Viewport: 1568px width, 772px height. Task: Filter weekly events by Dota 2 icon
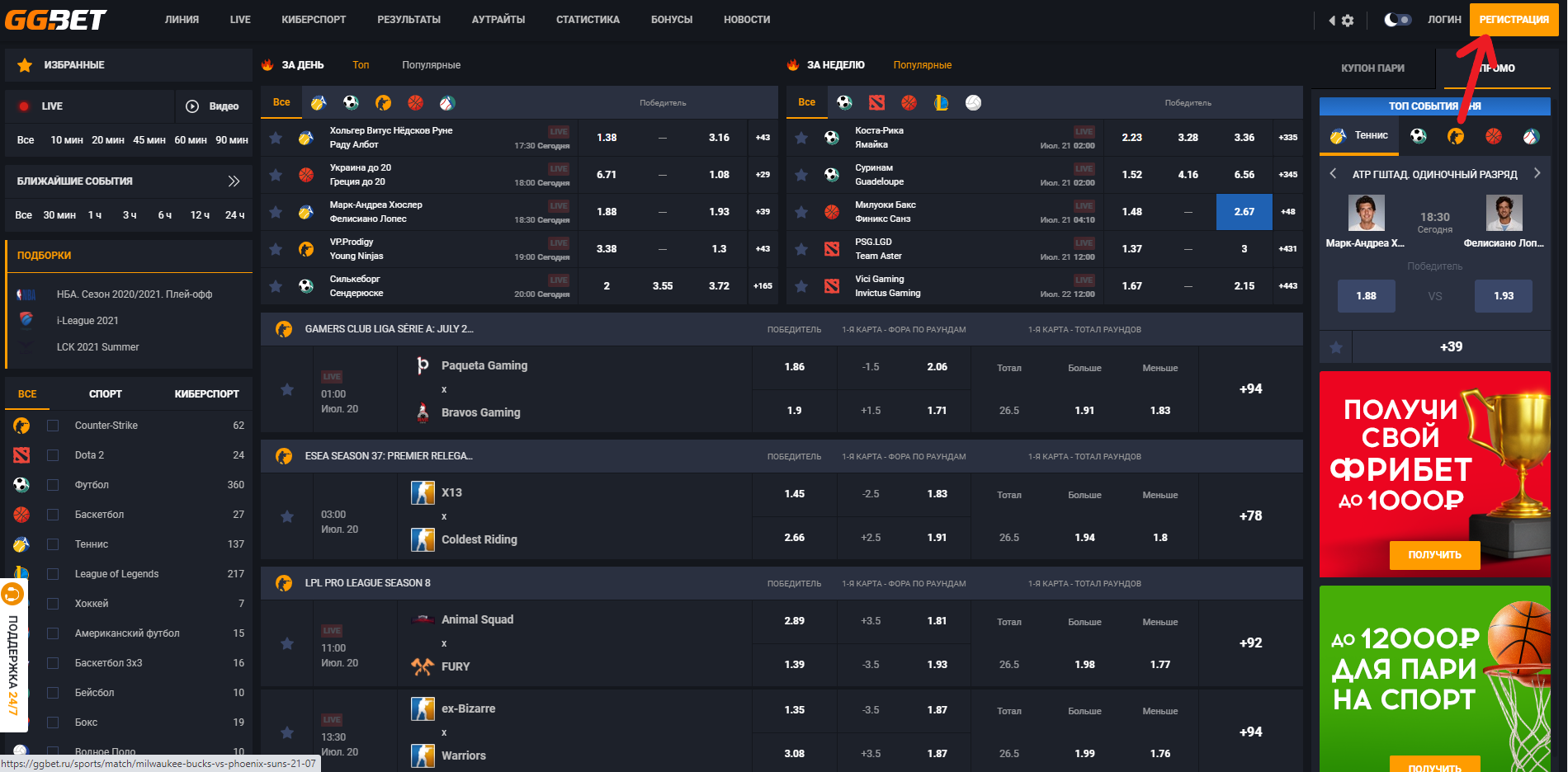point(876,103)
